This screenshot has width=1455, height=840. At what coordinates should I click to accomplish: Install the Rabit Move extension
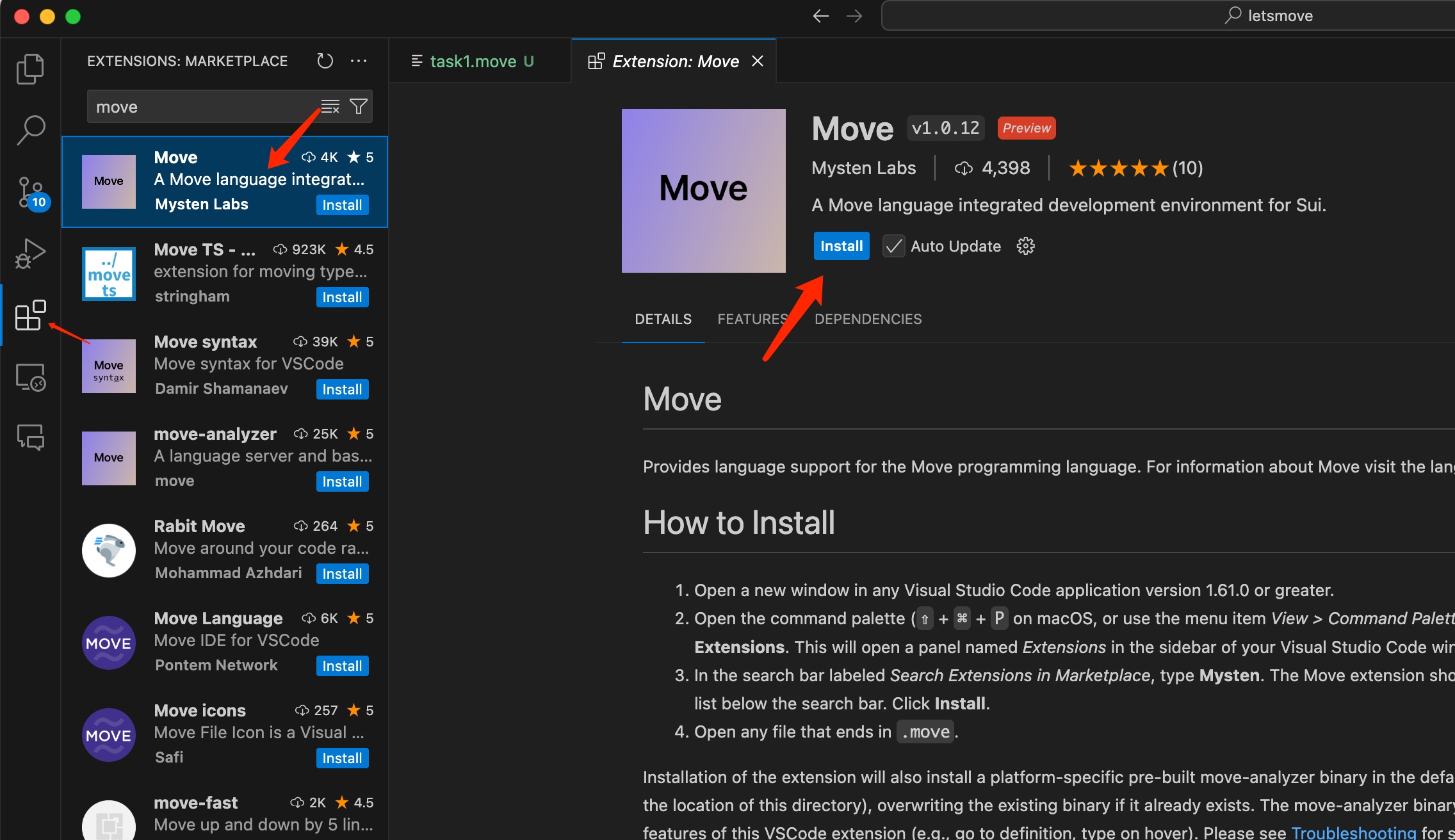[342, 574]
